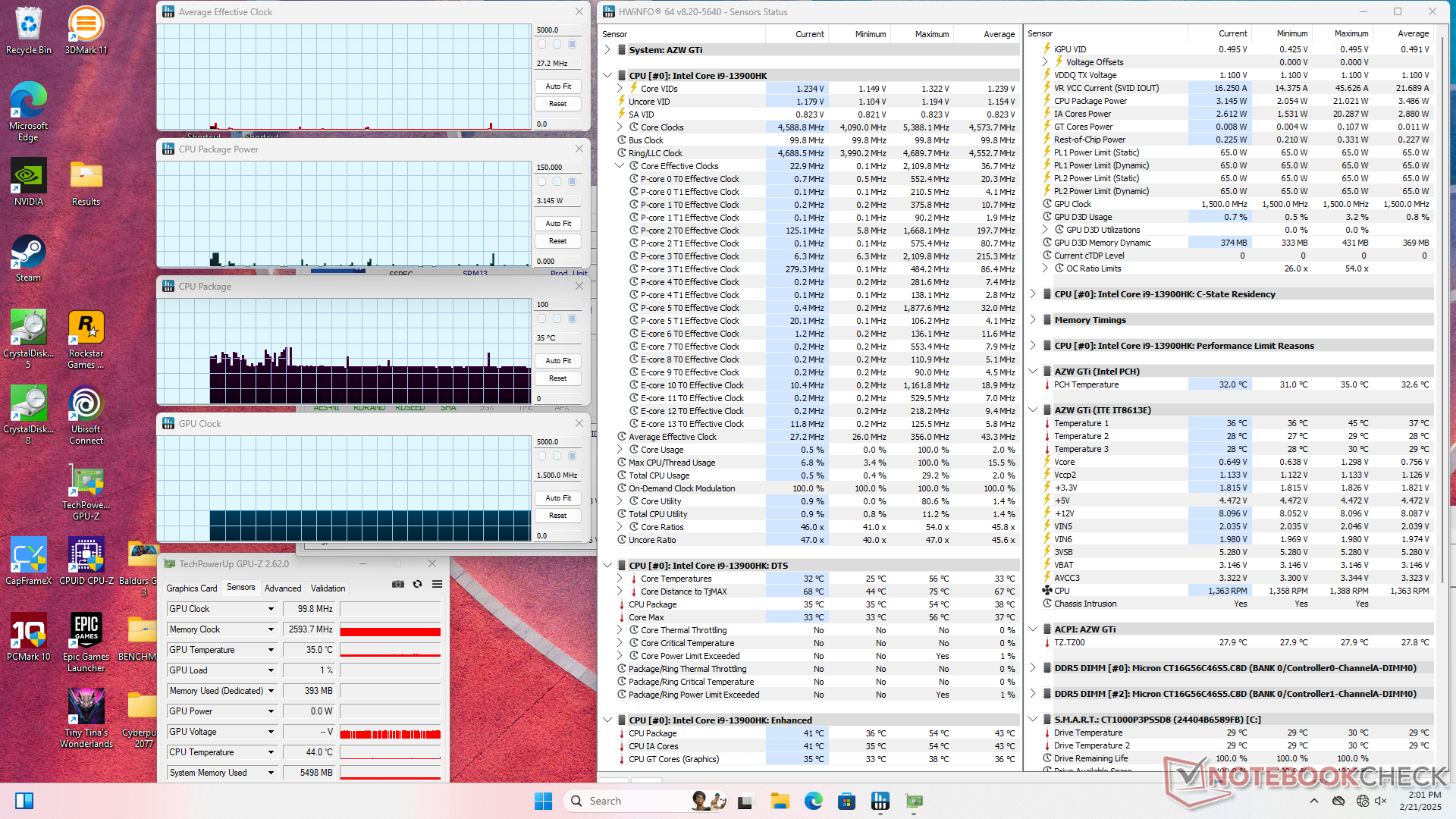Open the GPU Power sensor dropdown
Screen dimensions: 1456x819
click(271, 711)
